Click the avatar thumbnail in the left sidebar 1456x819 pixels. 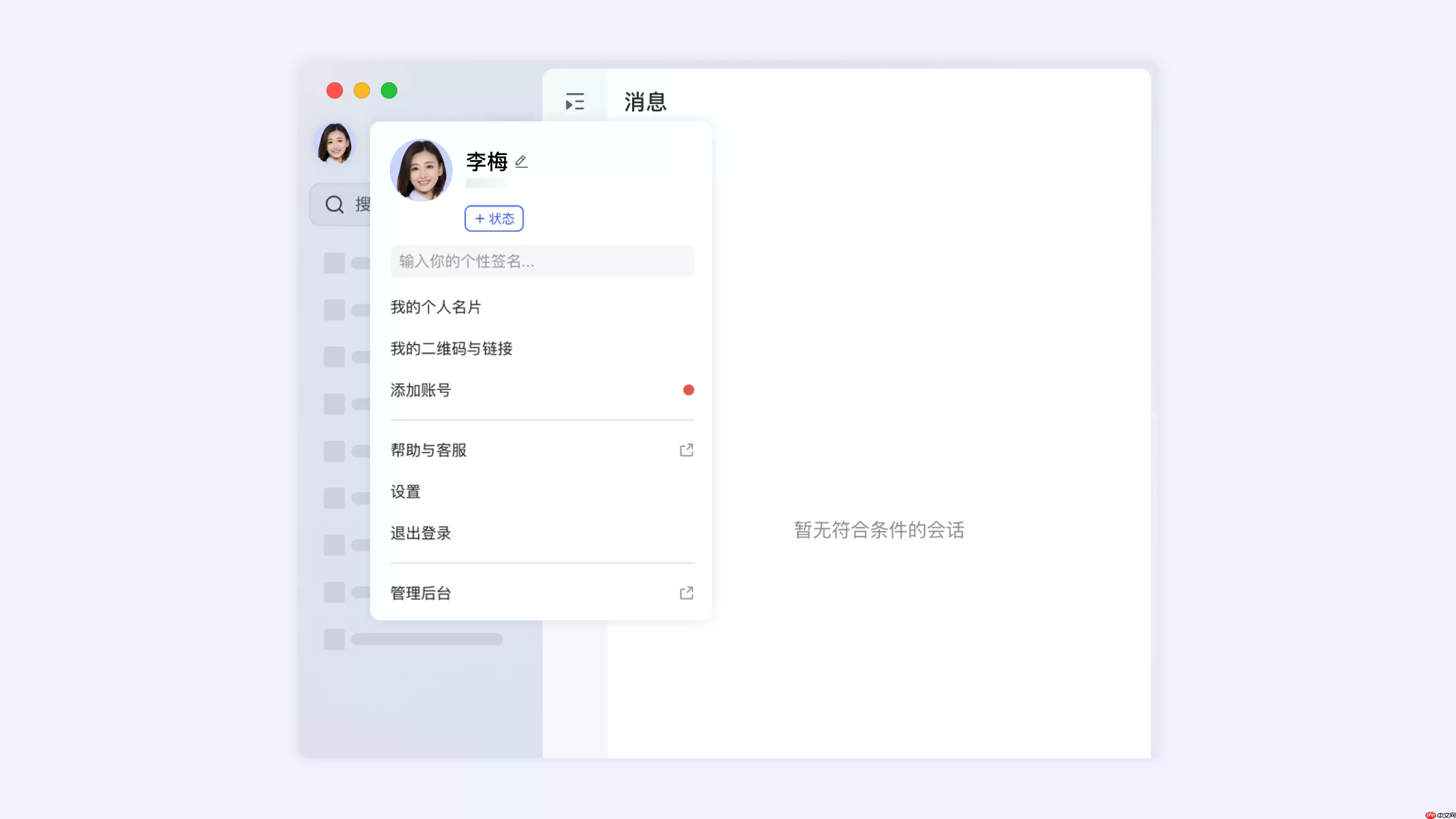[334, 144]
